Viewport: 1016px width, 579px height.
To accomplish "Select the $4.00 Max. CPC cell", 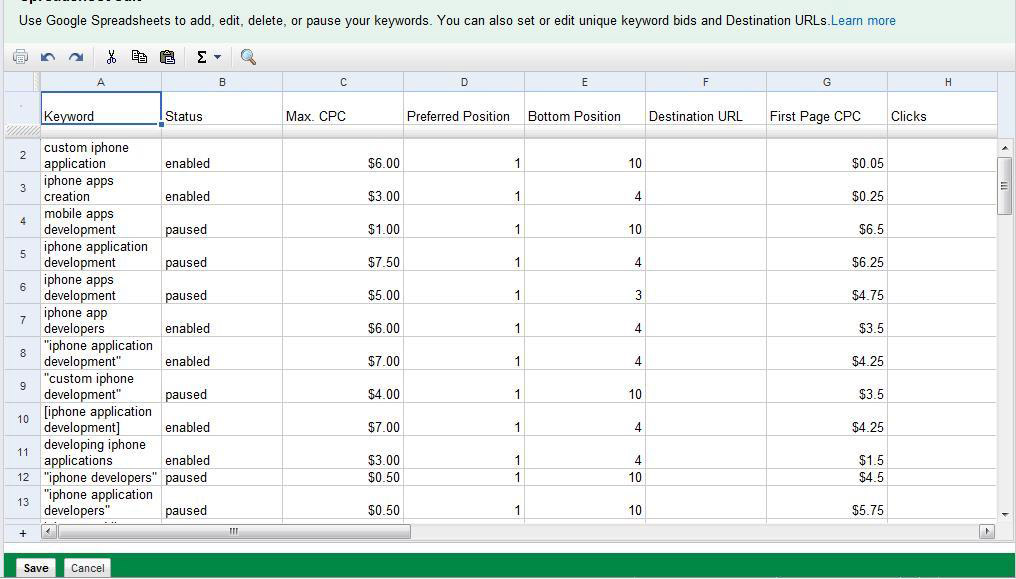I will pyautogui.click(x=343, y=387).
